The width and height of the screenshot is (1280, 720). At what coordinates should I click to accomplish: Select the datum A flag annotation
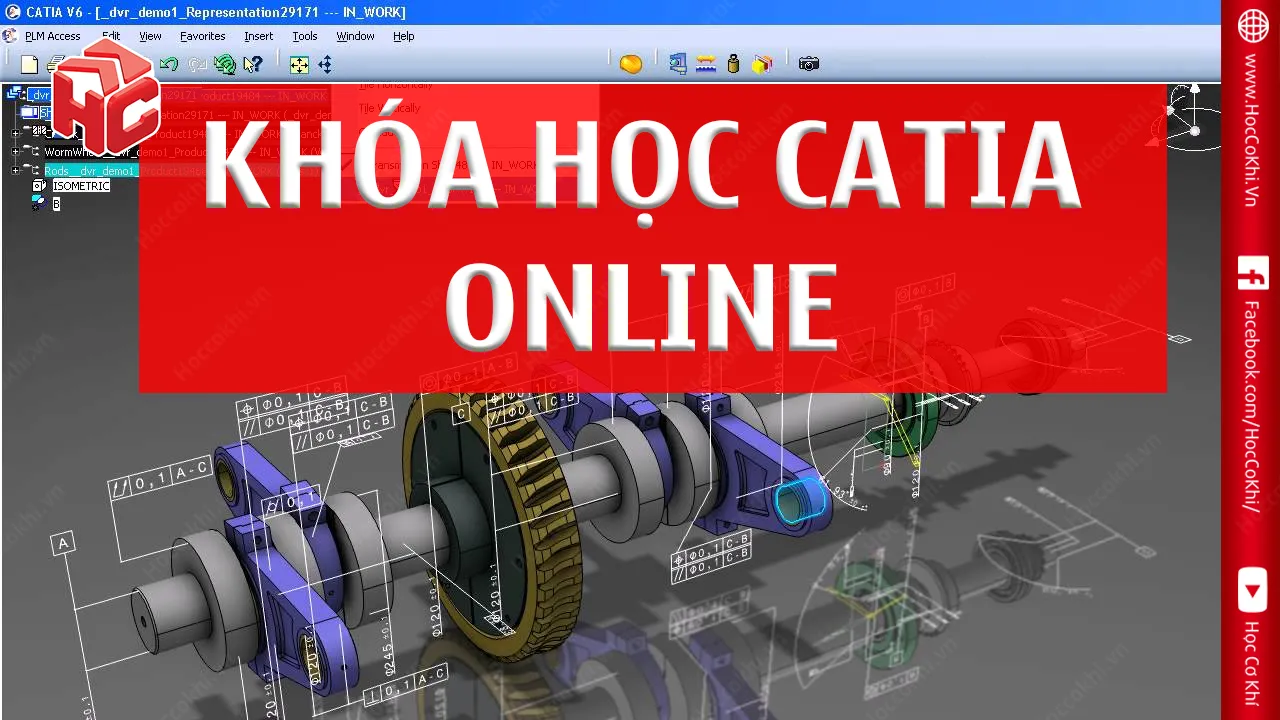[x=64, y=544]
